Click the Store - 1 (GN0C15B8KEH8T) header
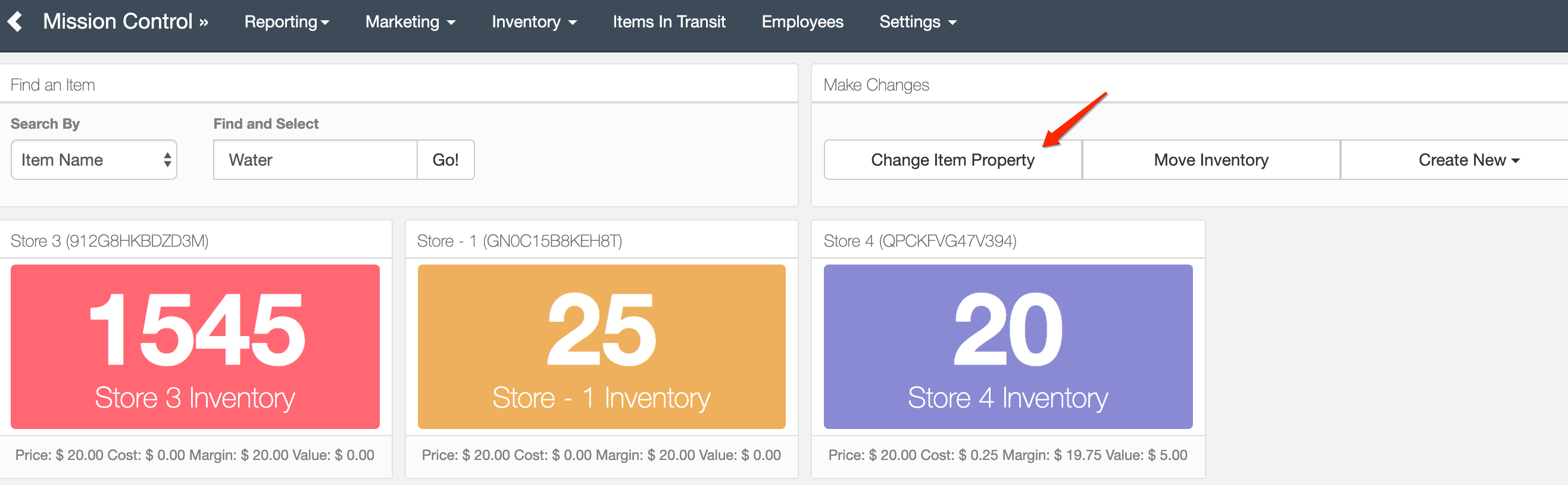Screen dimensions: 1568x485 pos(519,241)
